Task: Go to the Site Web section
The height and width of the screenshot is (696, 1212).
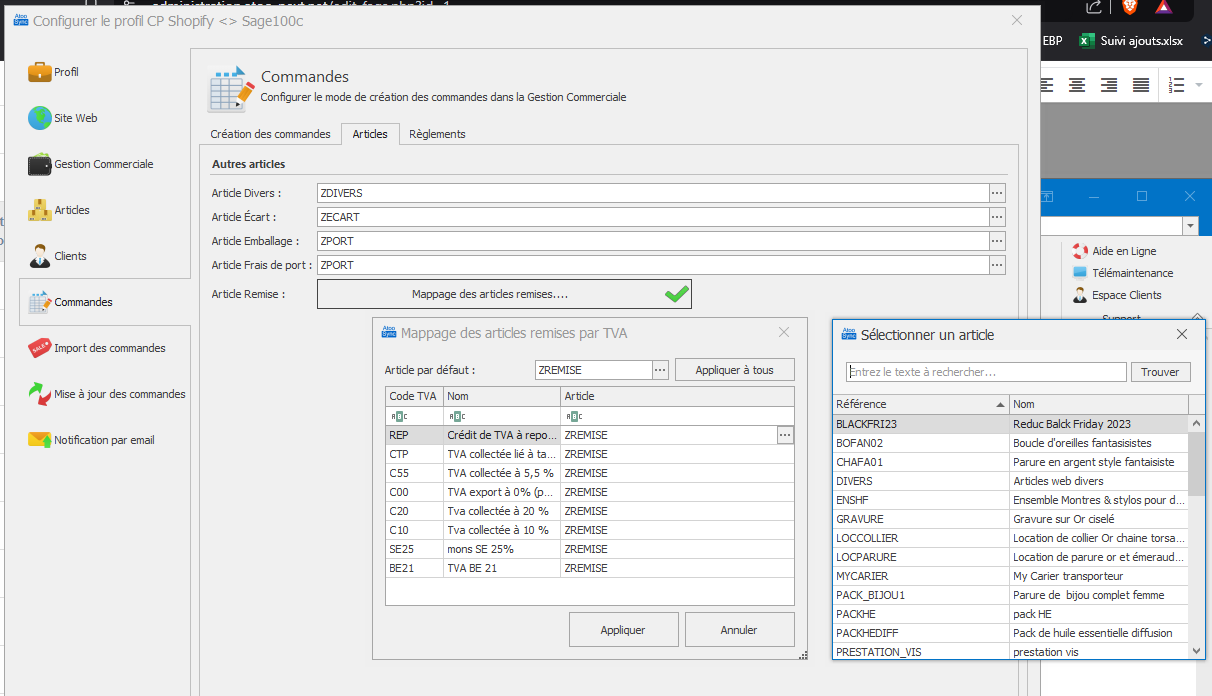Action: (62, 118)
